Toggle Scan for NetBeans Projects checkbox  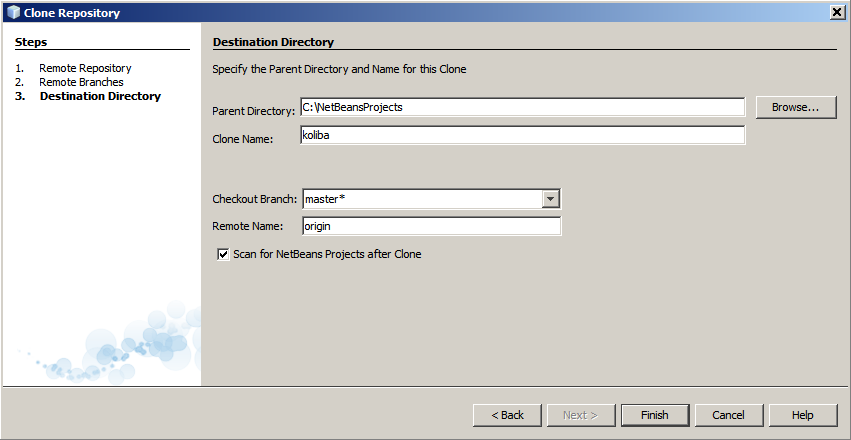pyautogui.click(x=223, y=255)
